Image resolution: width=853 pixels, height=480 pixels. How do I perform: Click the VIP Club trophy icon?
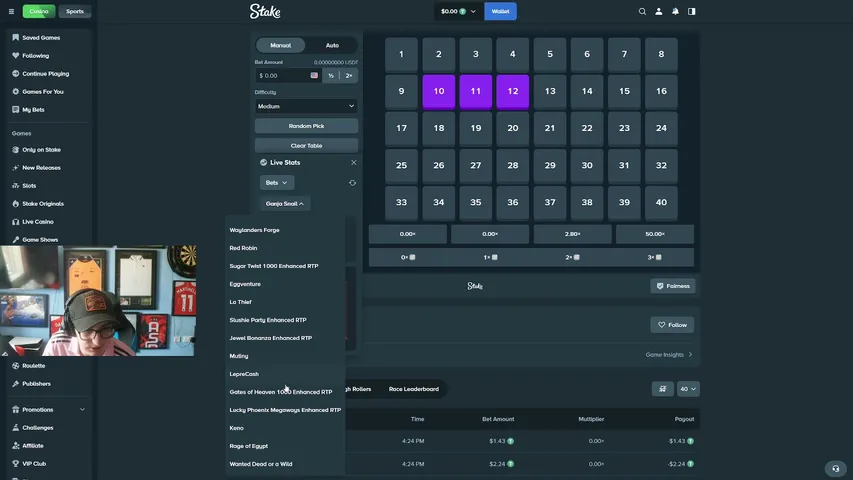(x=15, y=464)
